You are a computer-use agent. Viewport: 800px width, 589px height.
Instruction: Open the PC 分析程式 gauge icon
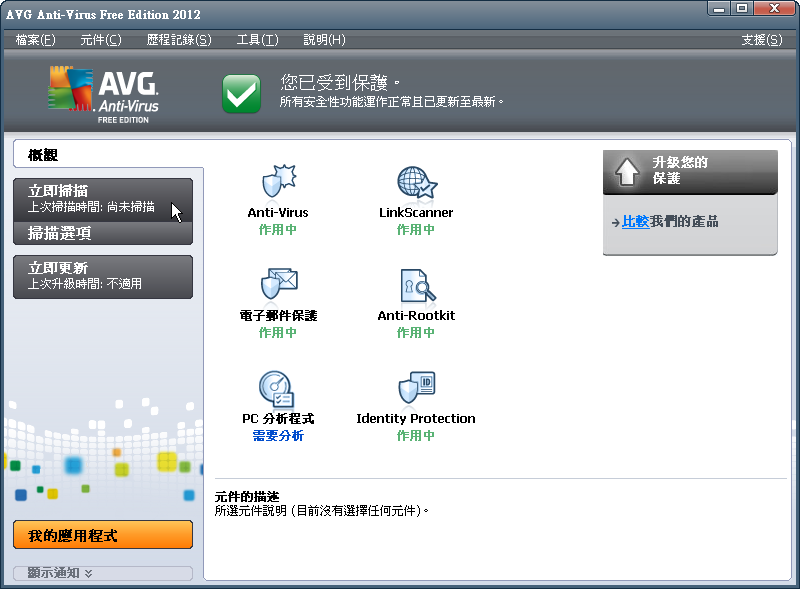click(276, 389)
